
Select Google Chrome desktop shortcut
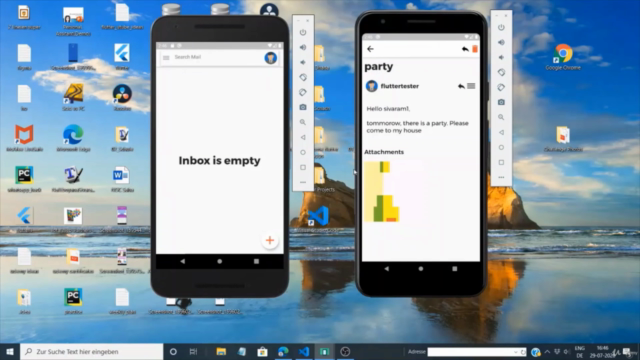(x=563, y=57)
